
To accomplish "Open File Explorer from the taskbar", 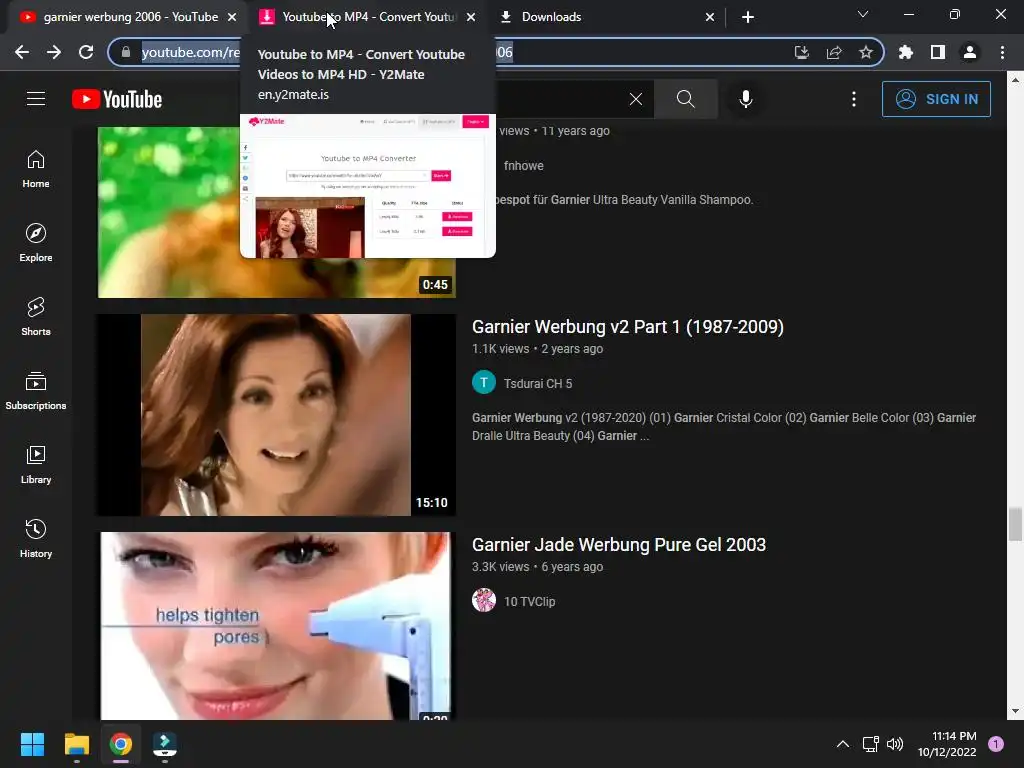I will tap(76, 744).
